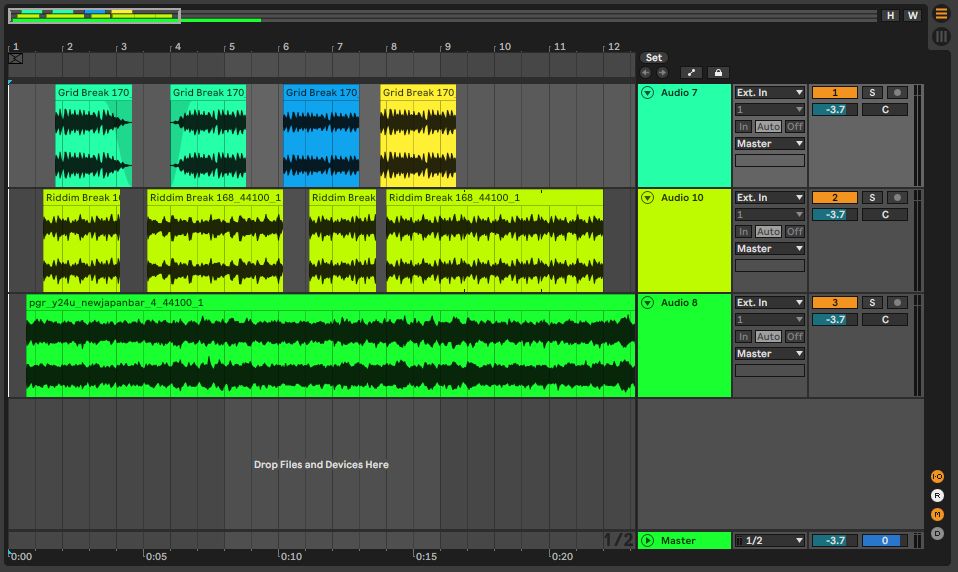Solo the Audio 10 track
The image size is (958, 572).
pos(872,197)
